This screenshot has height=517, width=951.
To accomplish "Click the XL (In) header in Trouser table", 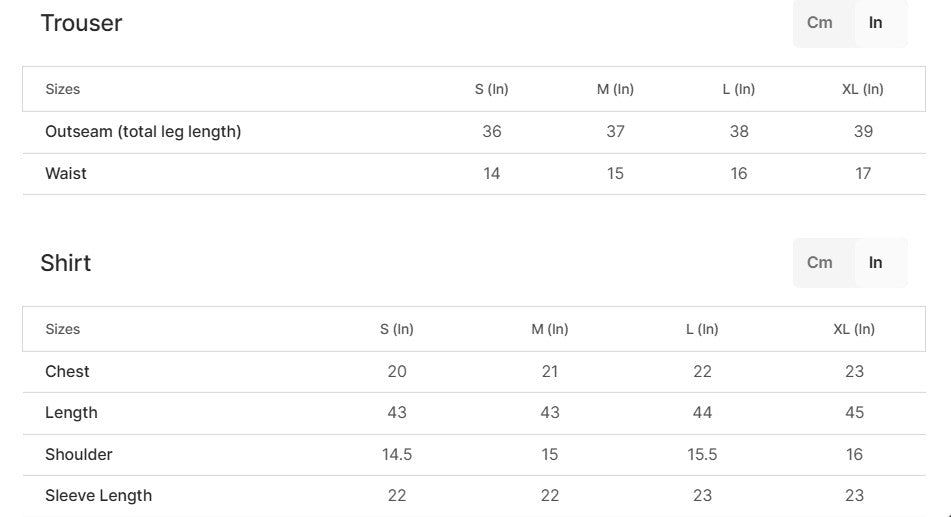I will coord(863,89).
